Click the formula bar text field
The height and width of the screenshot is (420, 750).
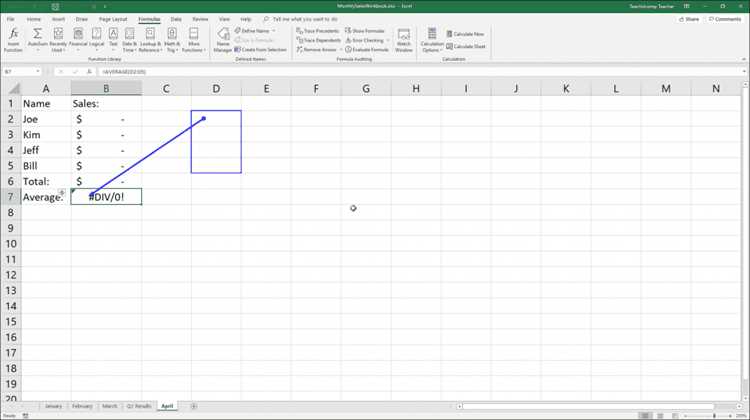click(x=419, y=72)
